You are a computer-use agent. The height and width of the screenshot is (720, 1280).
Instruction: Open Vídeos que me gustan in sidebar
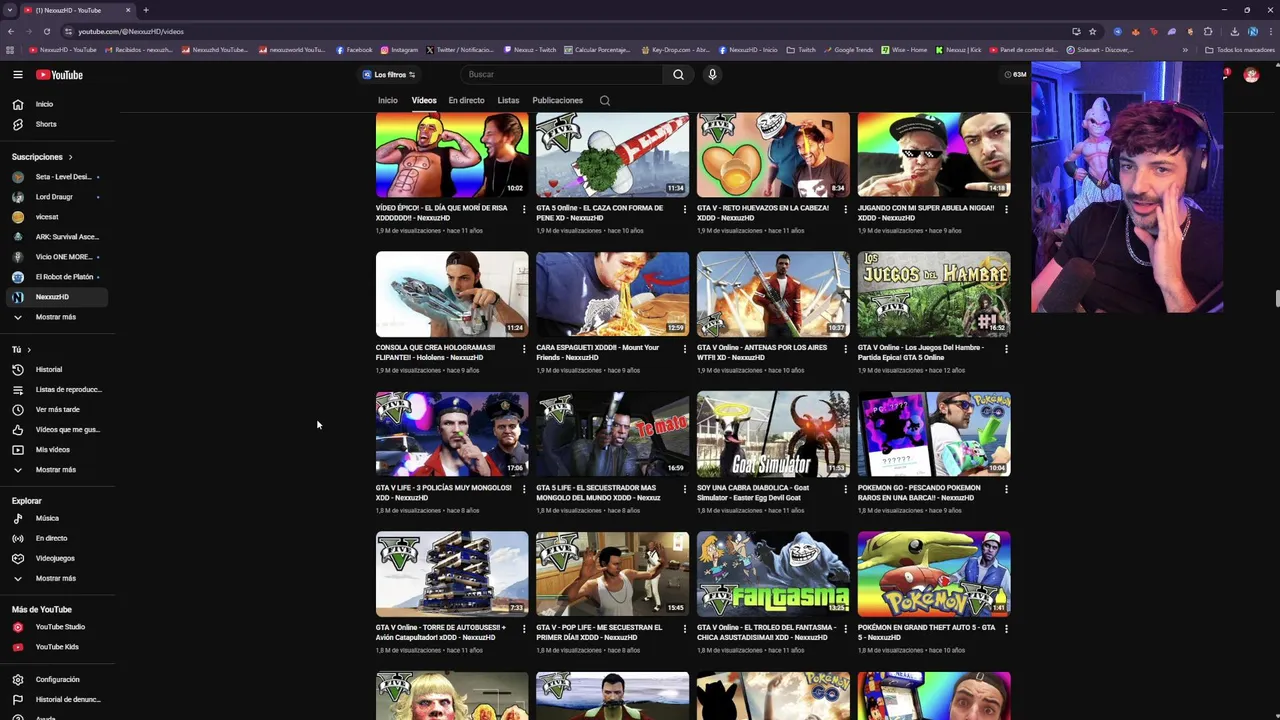[57, 429]
